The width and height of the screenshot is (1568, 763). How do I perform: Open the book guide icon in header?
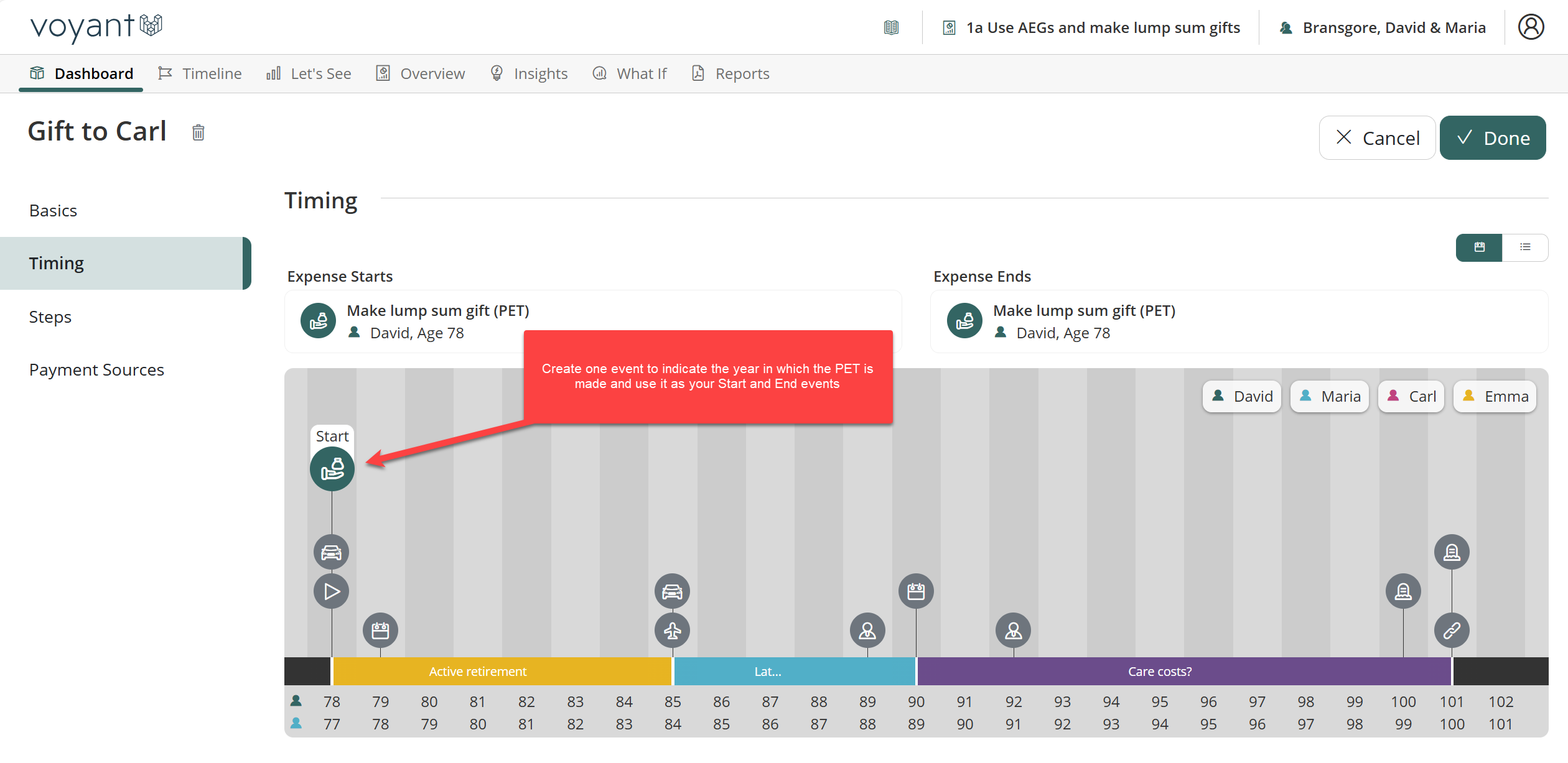coord(891,27)
